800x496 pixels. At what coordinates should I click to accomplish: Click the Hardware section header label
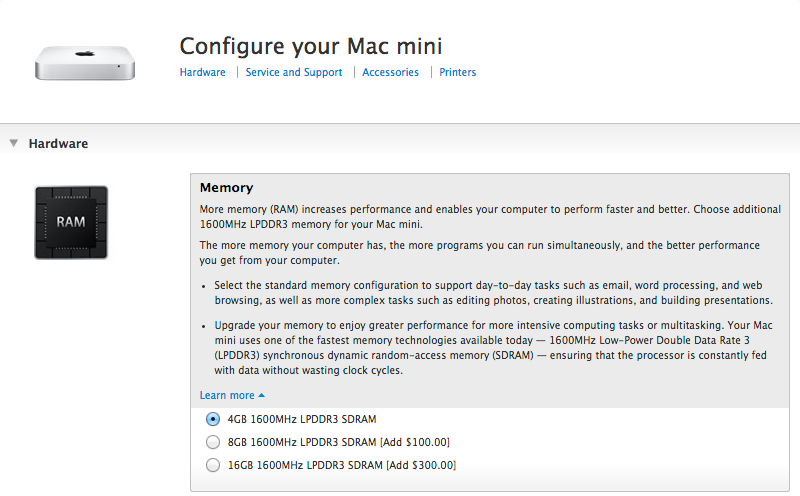point(58,144)
